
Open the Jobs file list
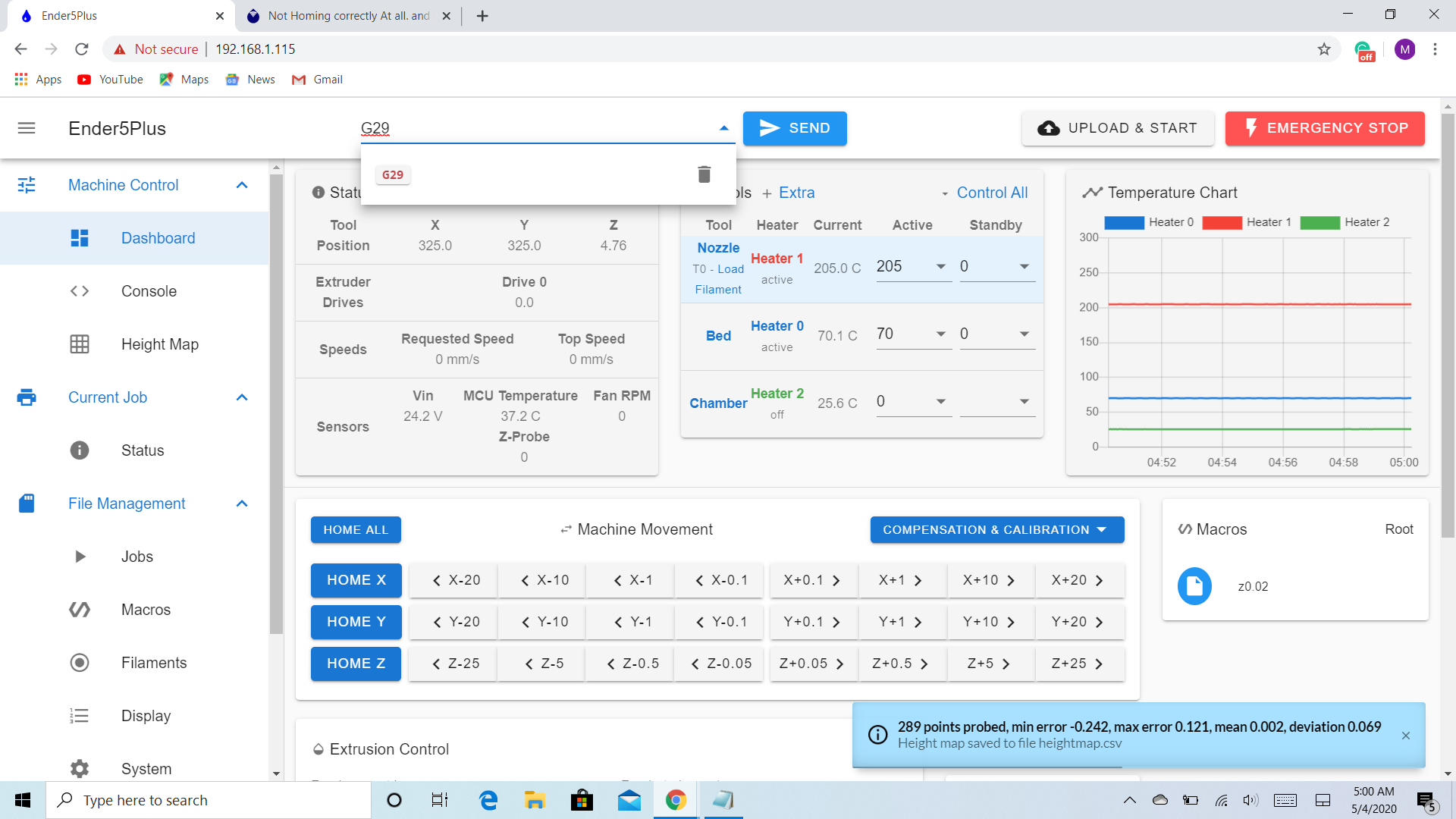[x=135, y=557]
